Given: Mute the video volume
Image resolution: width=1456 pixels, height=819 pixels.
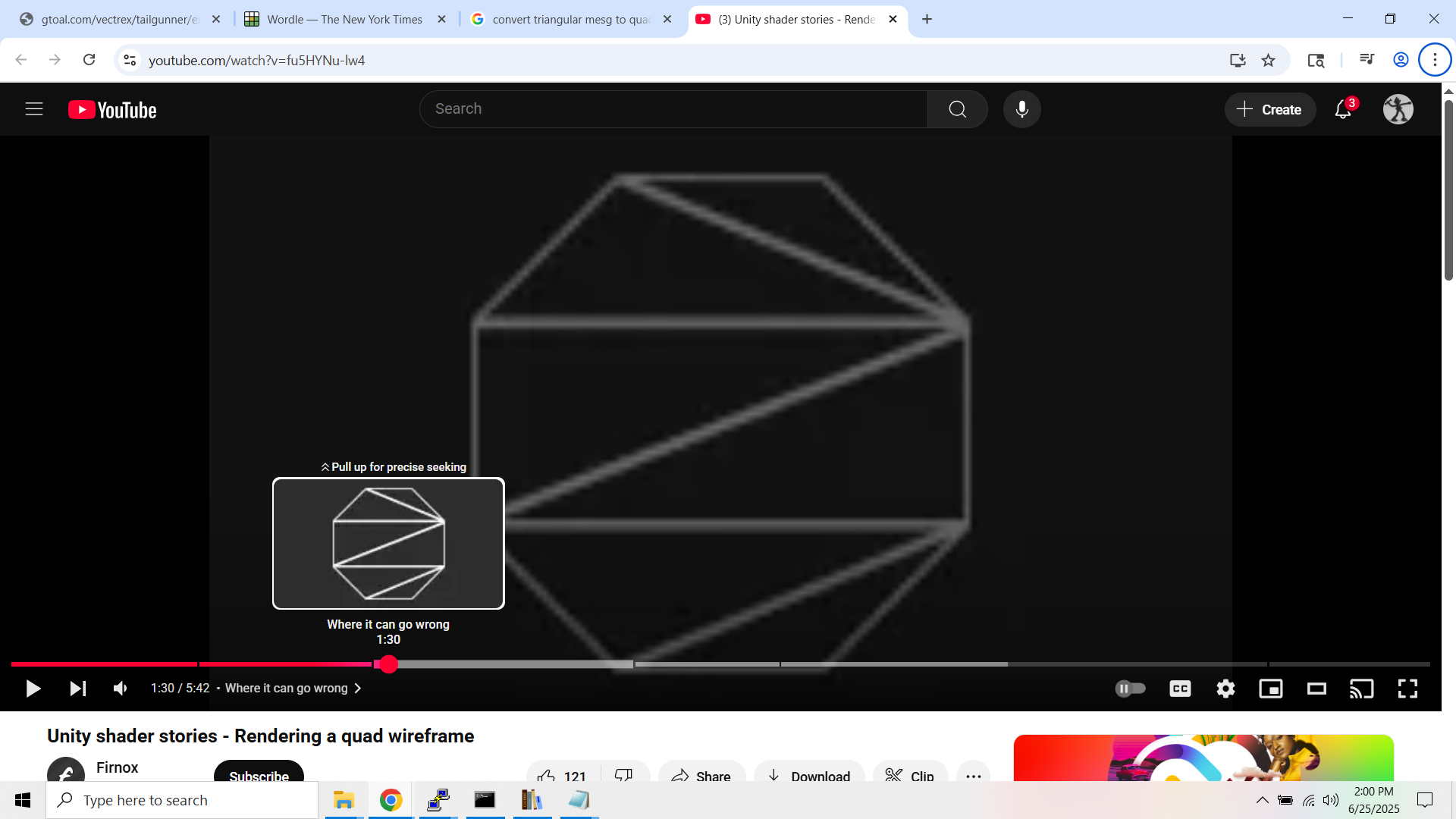Looking at the screenshot, I should coord(120,689).
